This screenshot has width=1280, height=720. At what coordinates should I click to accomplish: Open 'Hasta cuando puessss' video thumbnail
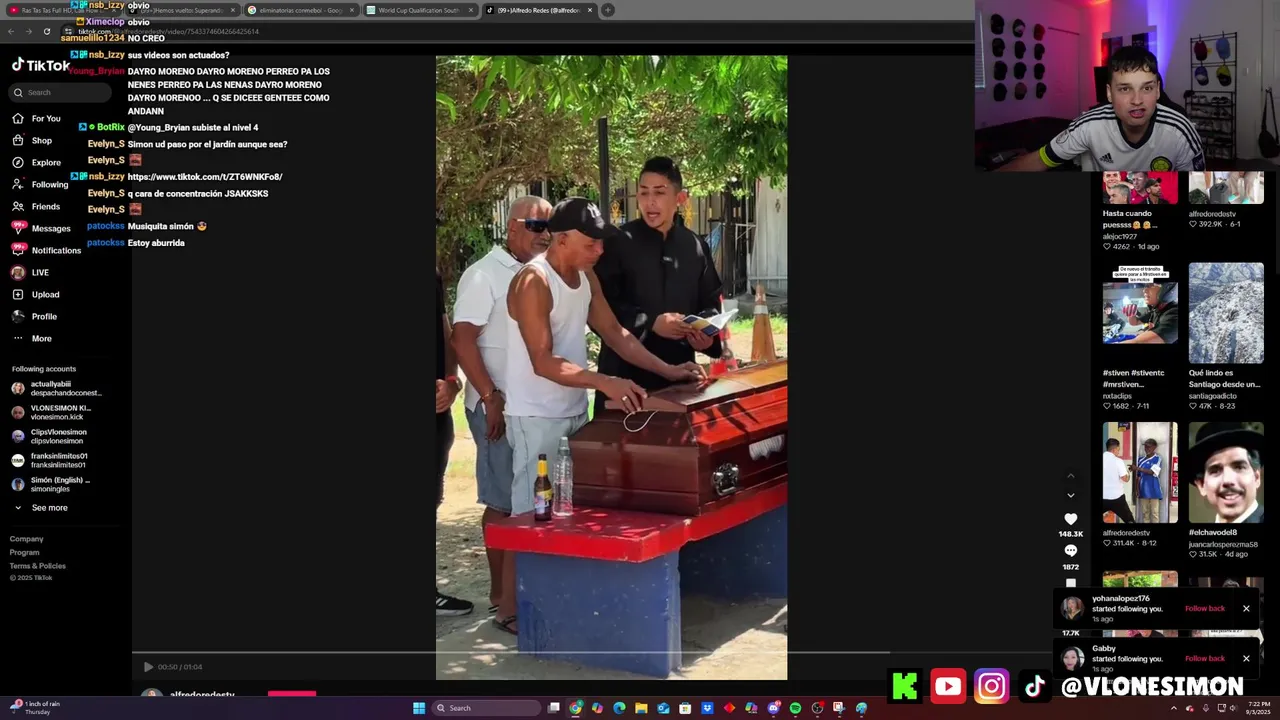[x=1140, y=188]
